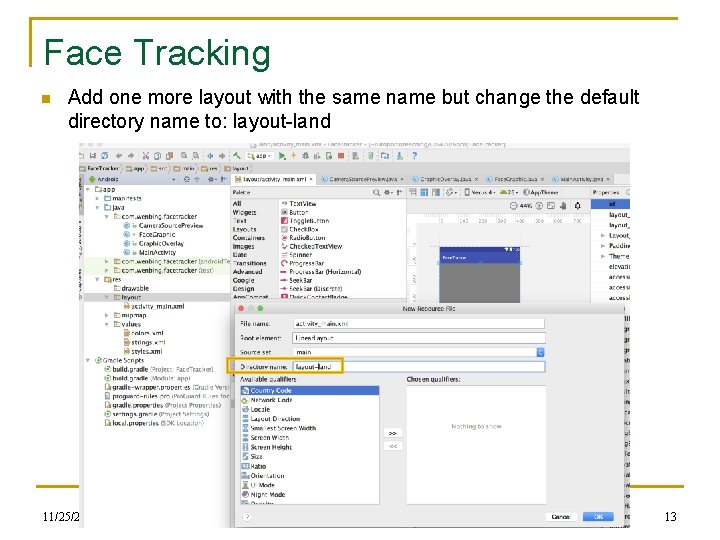Click the Find magnifier icon in main toolbar
Image resolution: width=720 pixels, height=540 pixels.
pos(184,156)
